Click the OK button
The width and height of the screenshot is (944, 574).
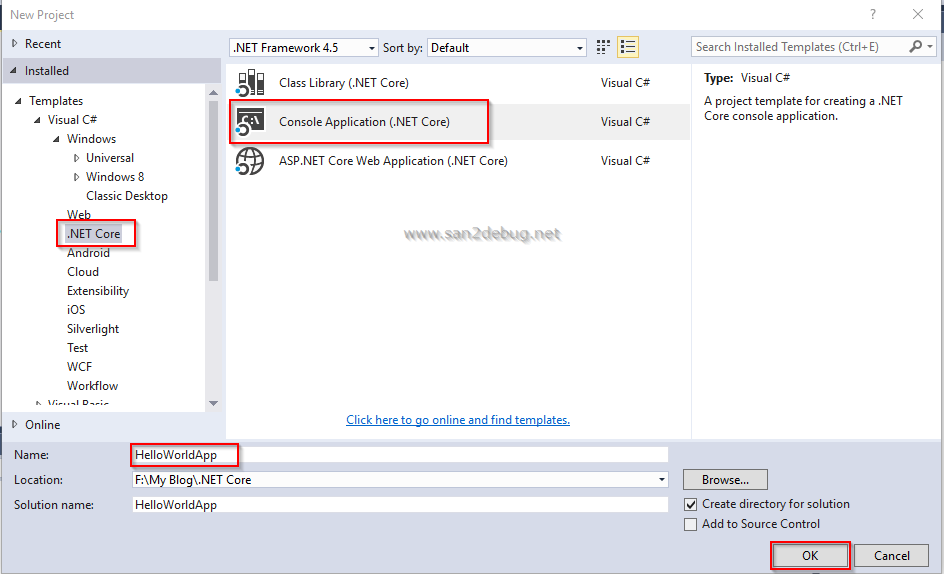coord(810,555)
